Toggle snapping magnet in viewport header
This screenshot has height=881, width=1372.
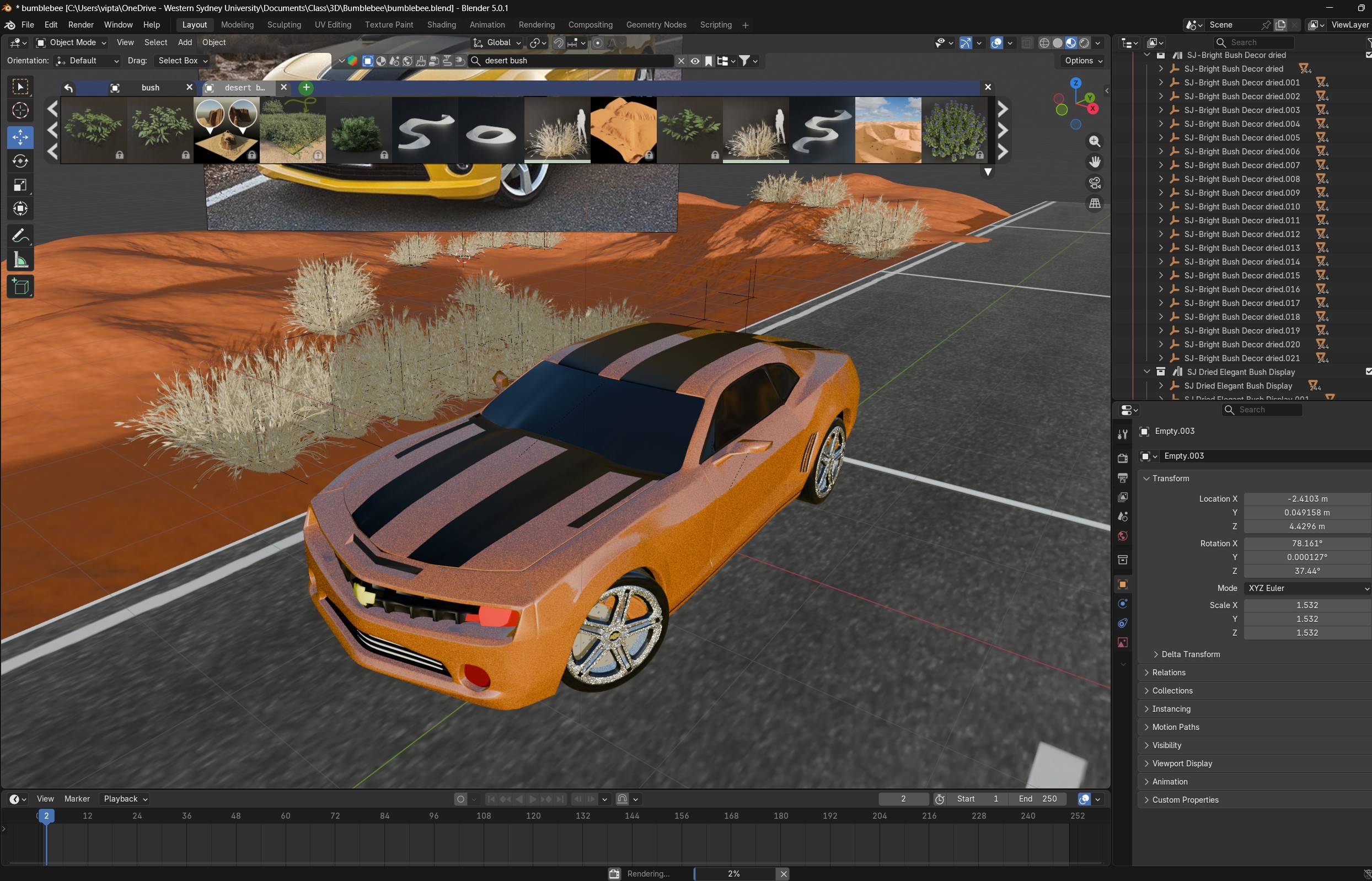coord(559,43)
